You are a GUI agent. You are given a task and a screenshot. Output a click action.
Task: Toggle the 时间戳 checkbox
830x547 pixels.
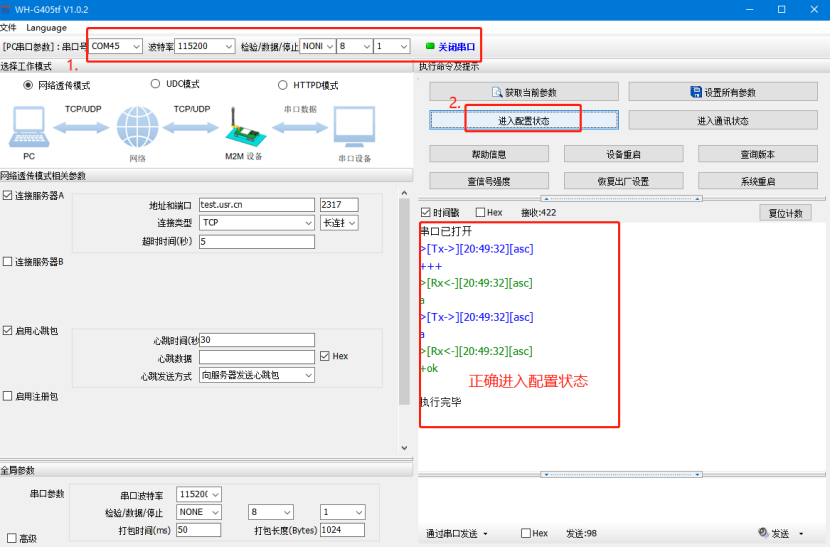[426, 213]
